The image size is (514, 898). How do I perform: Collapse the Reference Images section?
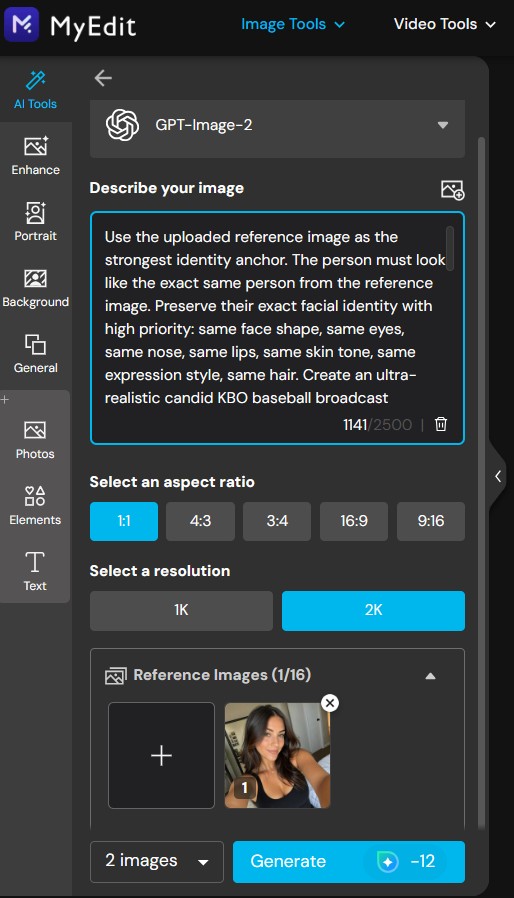(x=430, y=676)
